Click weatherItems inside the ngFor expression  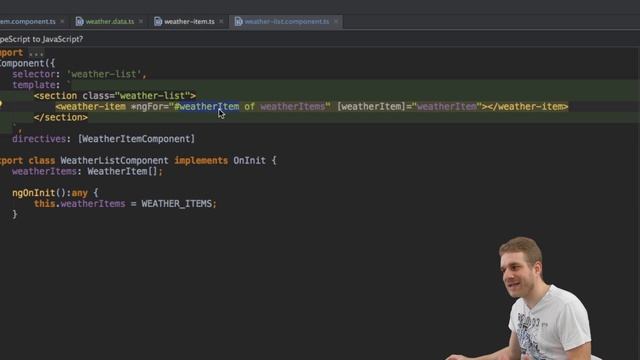[293, 107]
